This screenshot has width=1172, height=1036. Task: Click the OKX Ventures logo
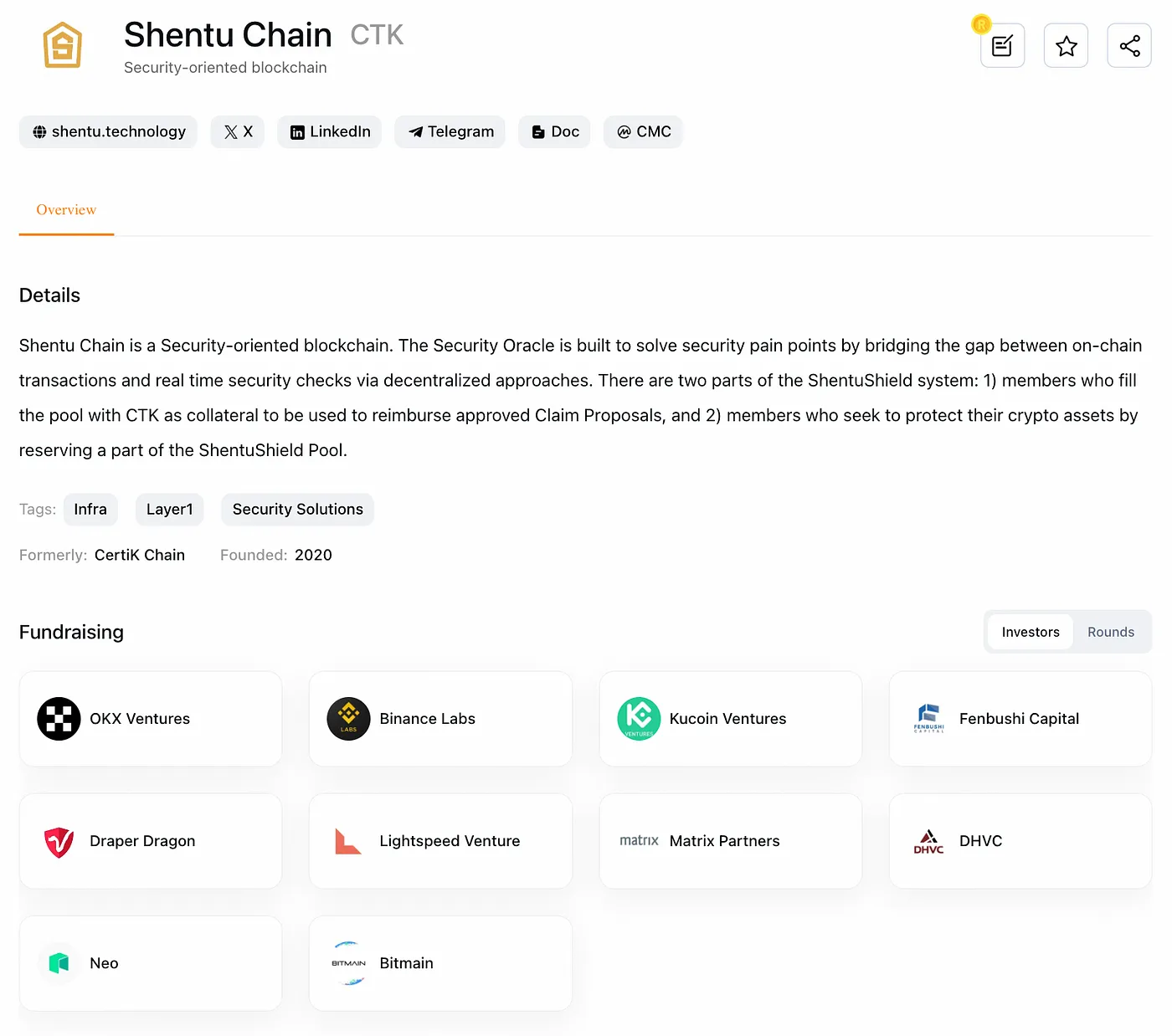coord(59,719)
